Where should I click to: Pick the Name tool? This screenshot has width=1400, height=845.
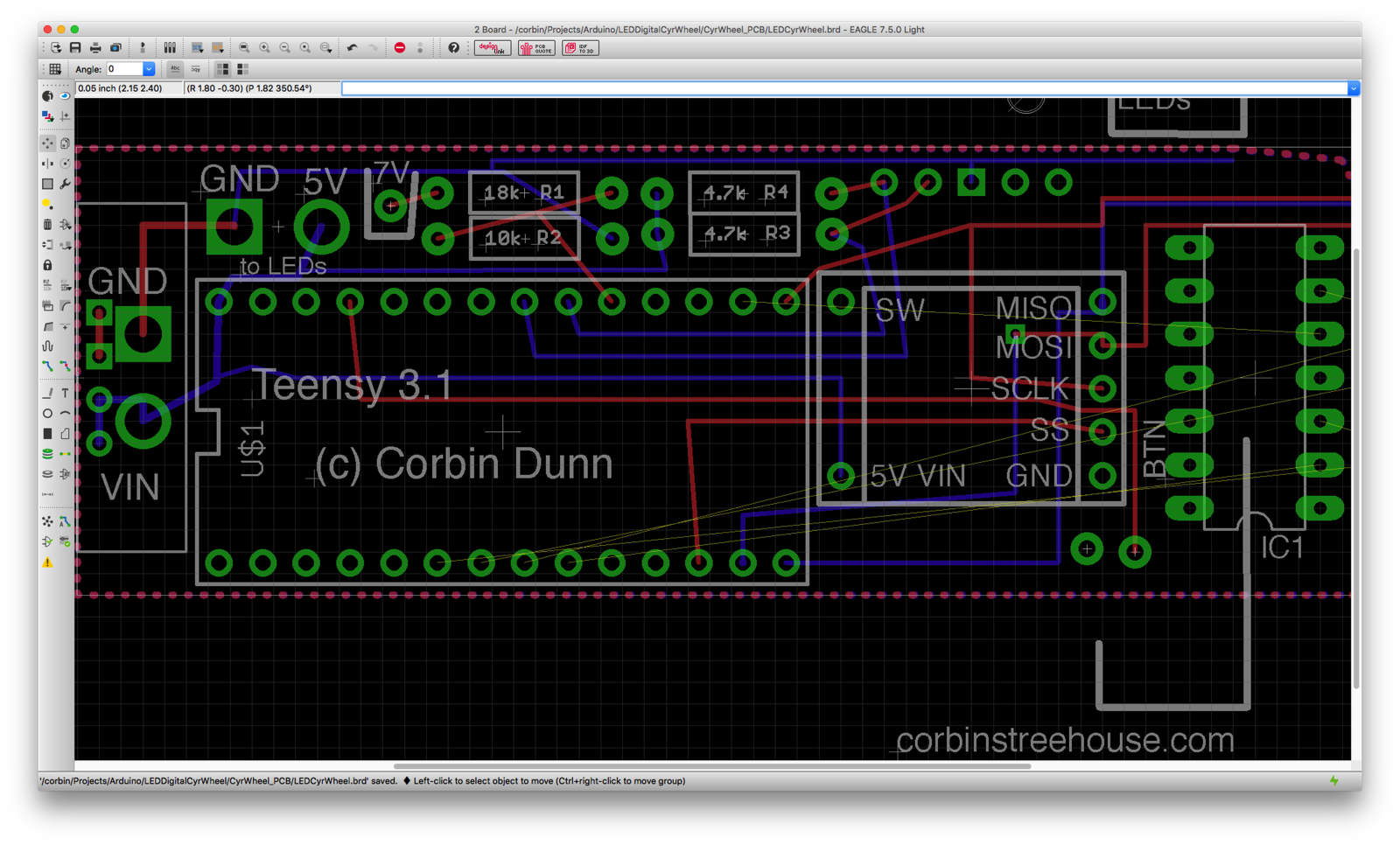pos(47,285)
